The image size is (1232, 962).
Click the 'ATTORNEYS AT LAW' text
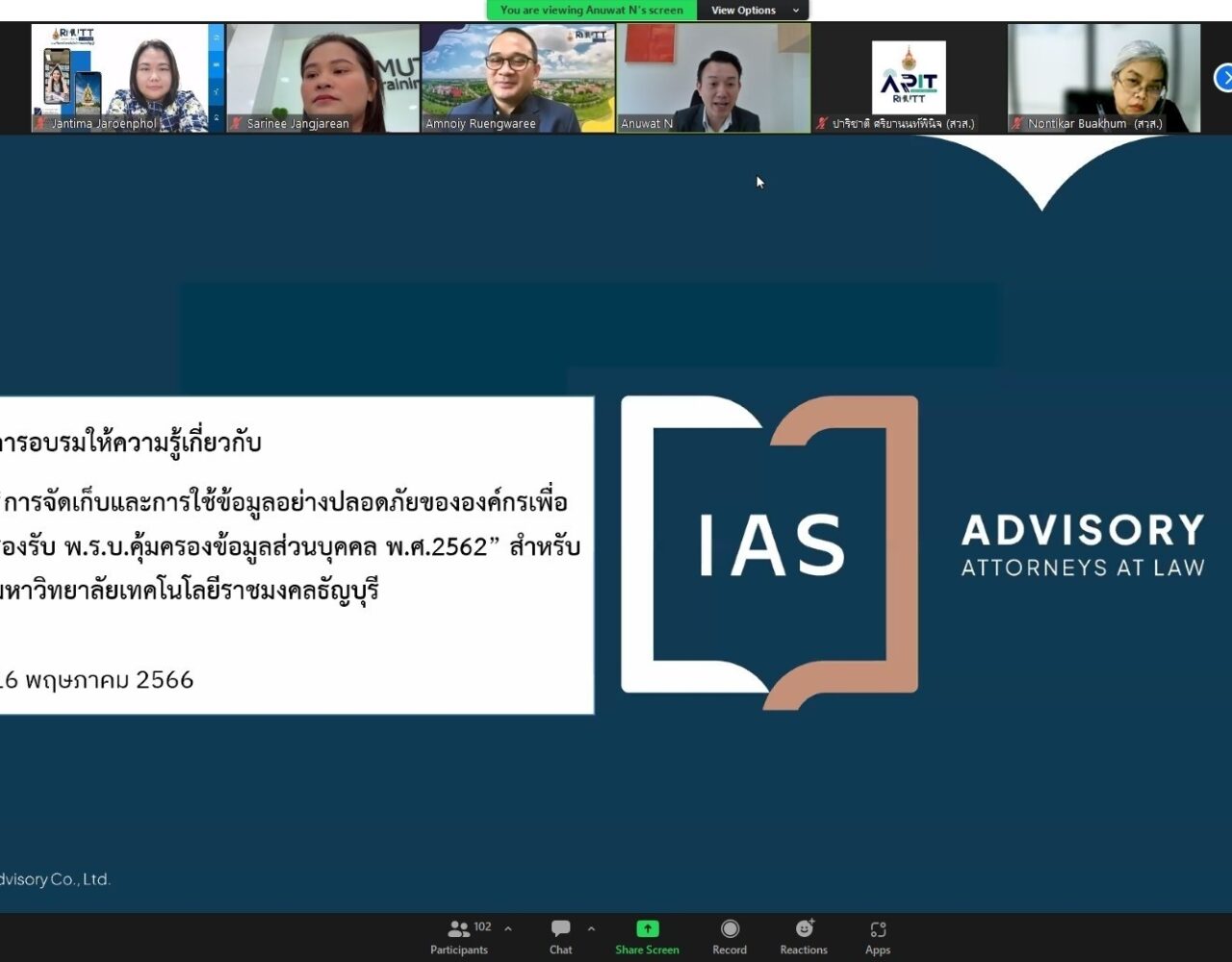pos(1083,568)
